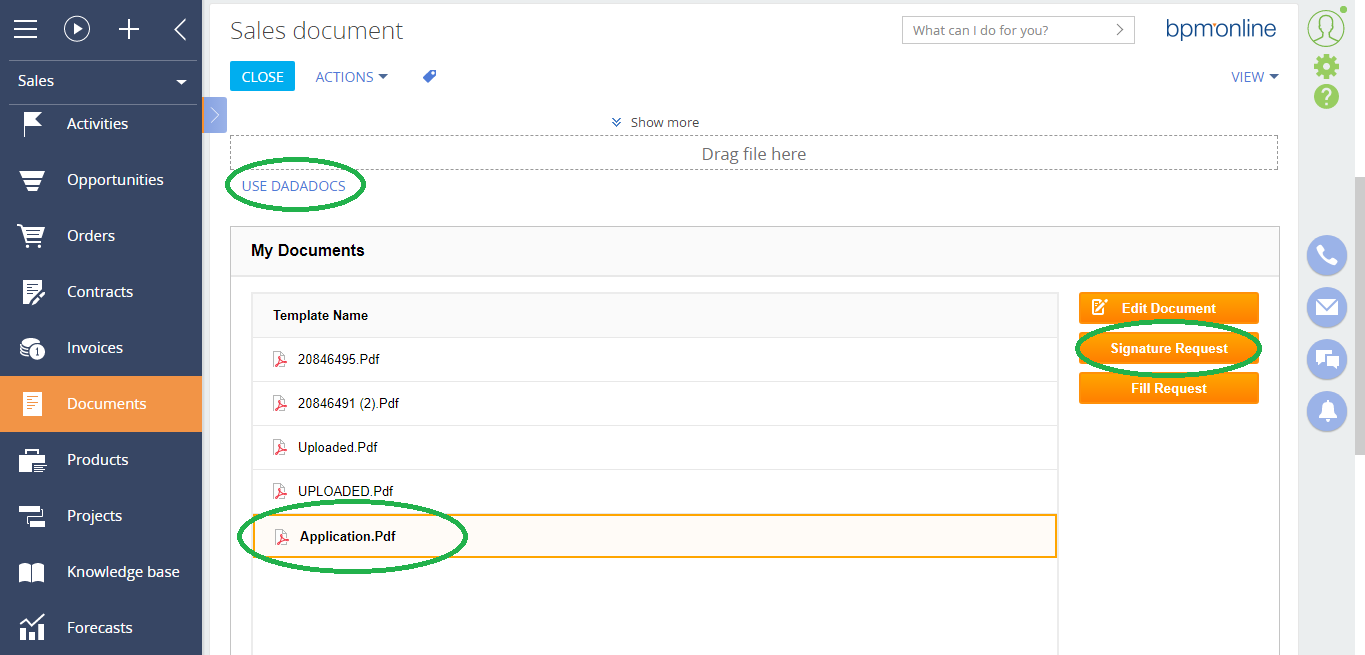Click the CLOSE button

[x=262, y=77]
